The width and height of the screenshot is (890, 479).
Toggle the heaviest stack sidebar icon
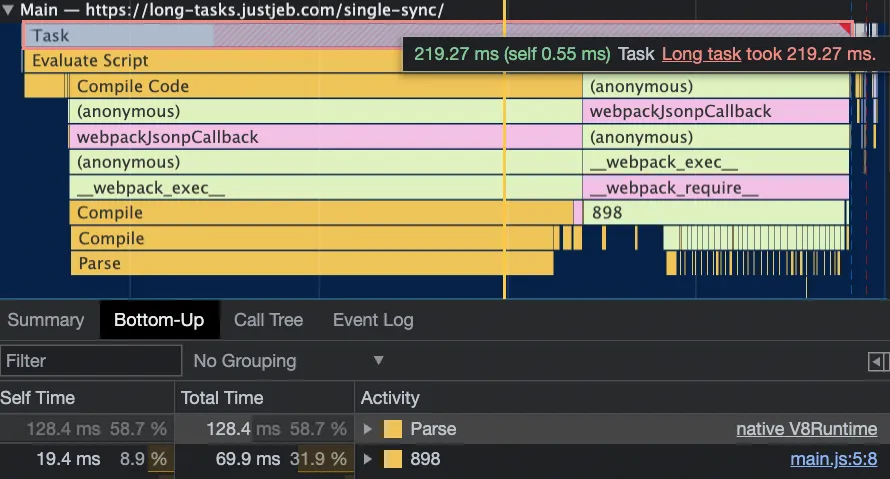[x=878, y=361]
